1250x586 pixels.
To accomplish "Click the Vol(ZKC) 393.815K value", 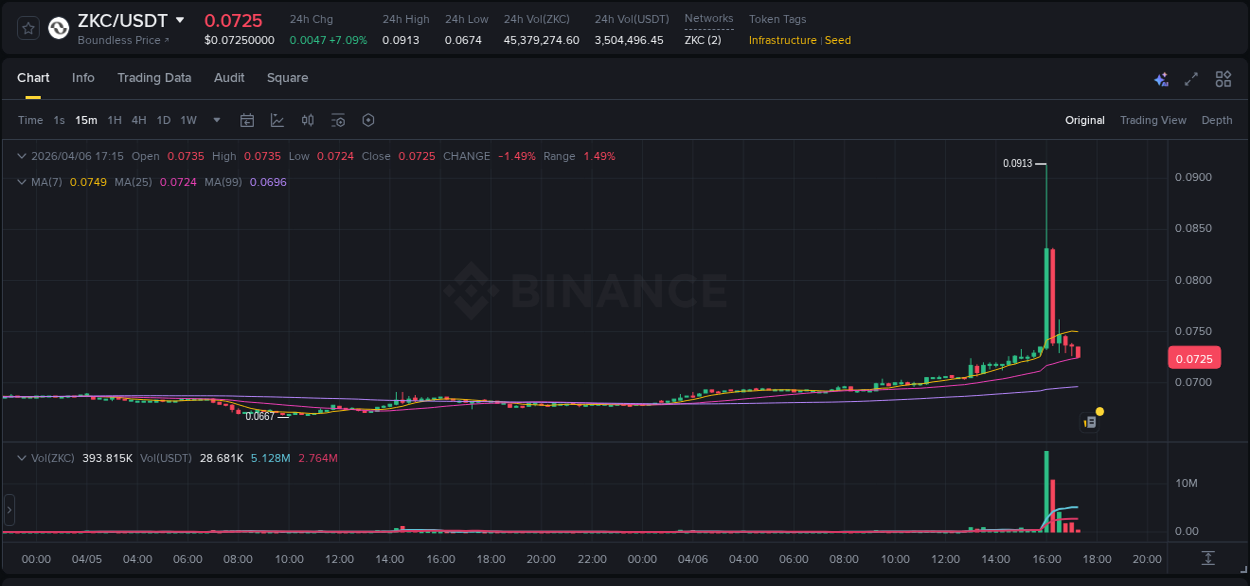I will pyautogui.click(x=108, y=458).
